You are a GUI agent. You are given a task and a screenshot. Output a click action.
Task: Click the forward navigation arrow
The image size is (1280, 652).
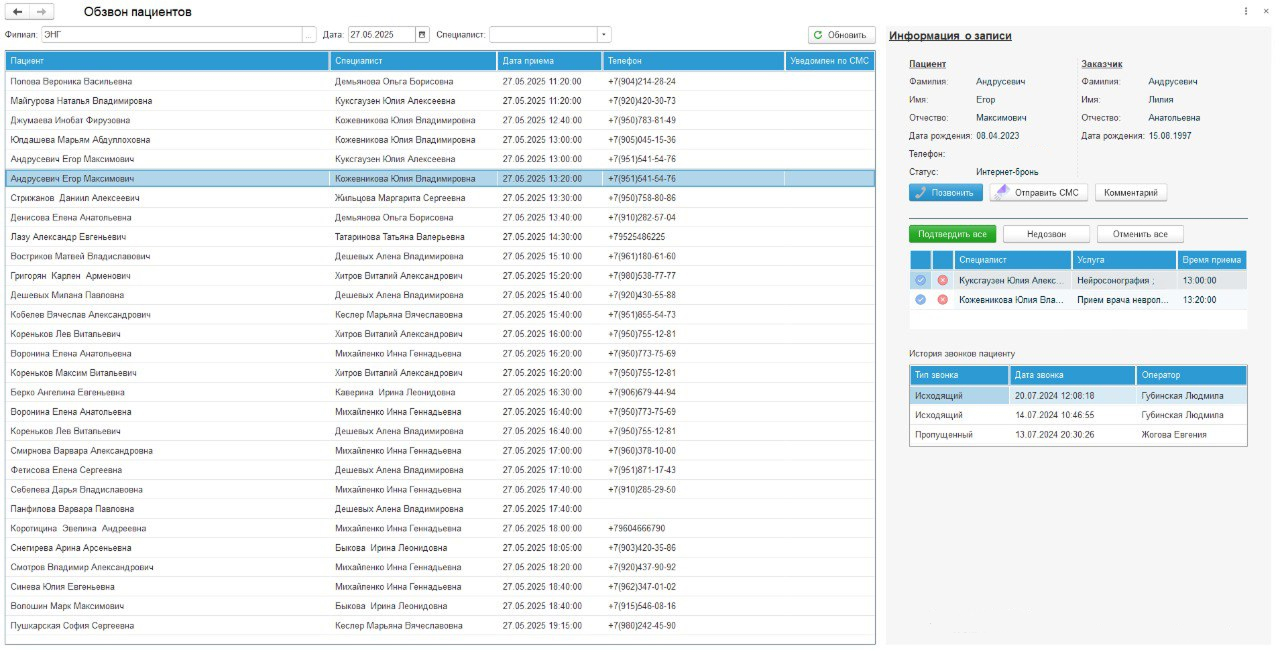pos(41,11)
